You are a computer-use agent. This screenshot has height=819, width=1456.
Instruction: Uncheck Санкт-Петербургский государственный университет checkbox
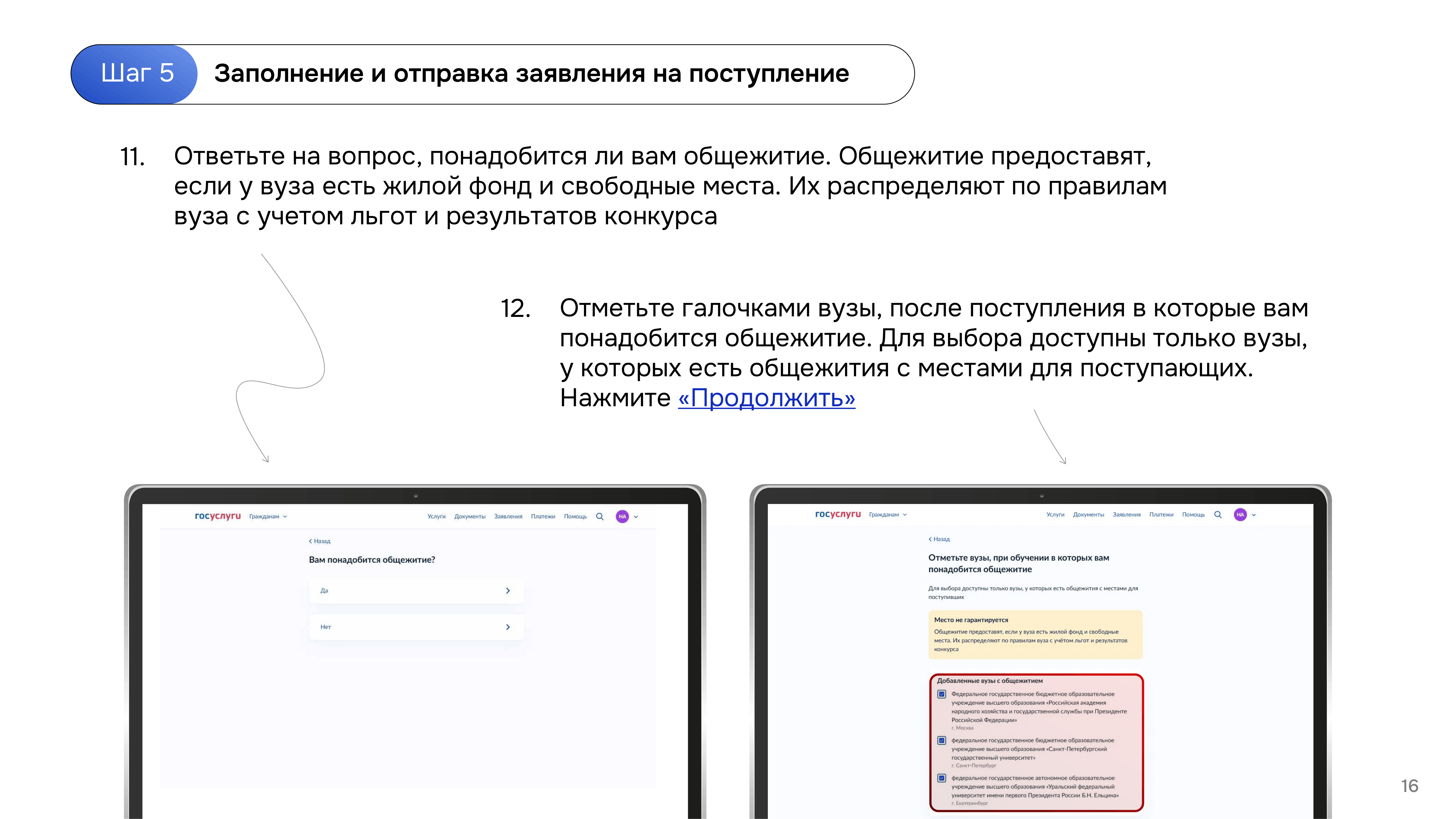(x=942, y=740)
